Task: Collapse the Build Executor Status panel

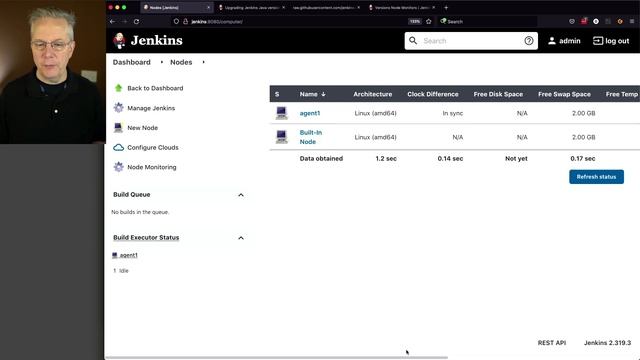Action: (241, 238)
